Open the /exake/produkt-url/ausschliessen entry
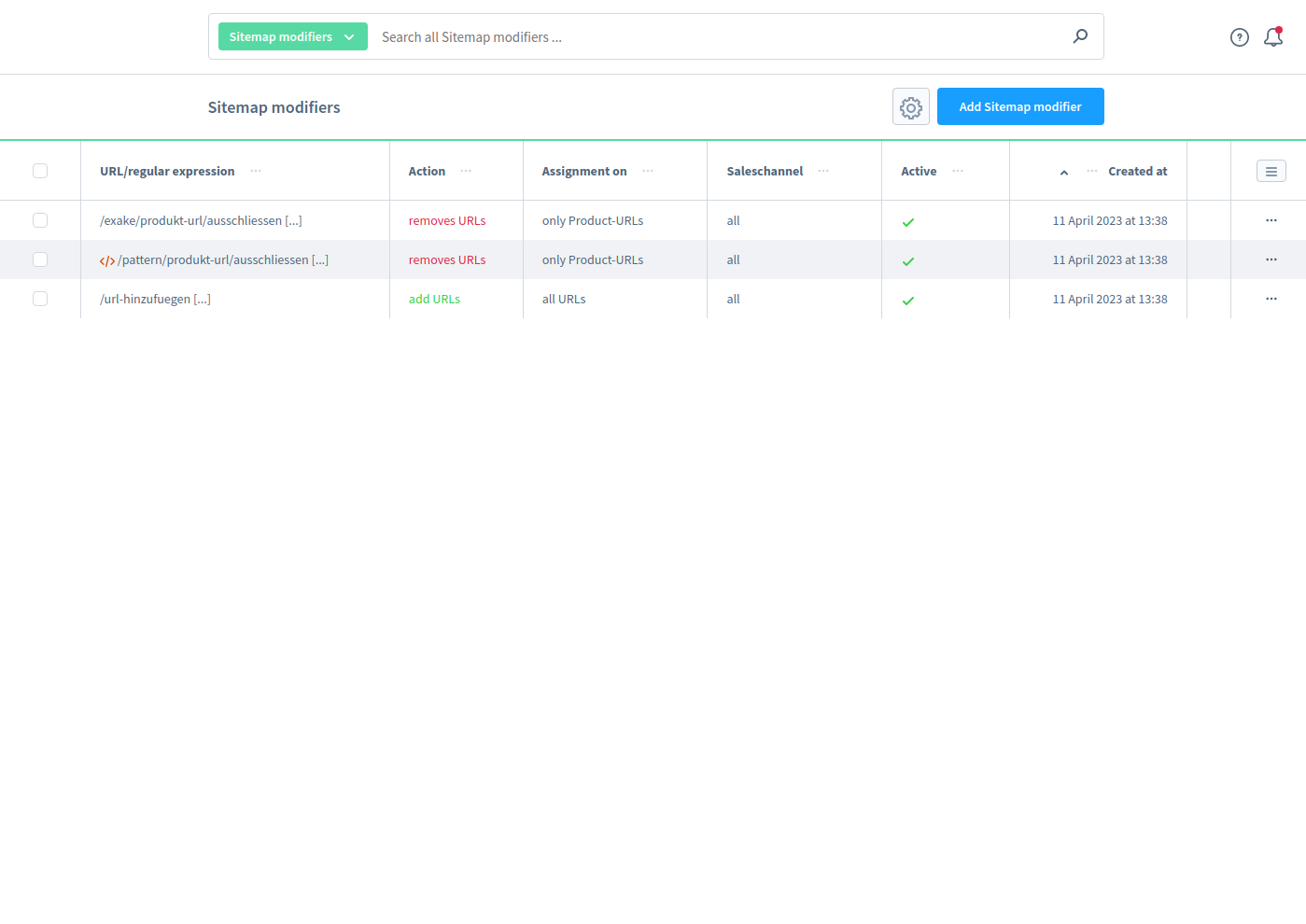The width and height of the screenshot is (1306, 924). [201, 221]
